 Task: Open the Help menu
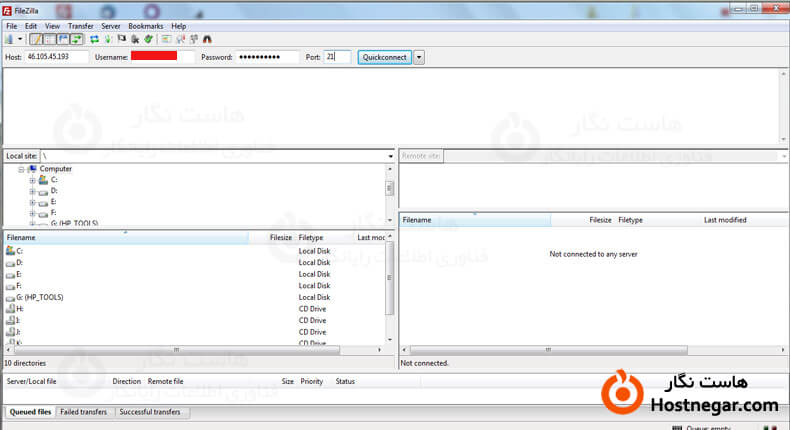pos(178,26)
